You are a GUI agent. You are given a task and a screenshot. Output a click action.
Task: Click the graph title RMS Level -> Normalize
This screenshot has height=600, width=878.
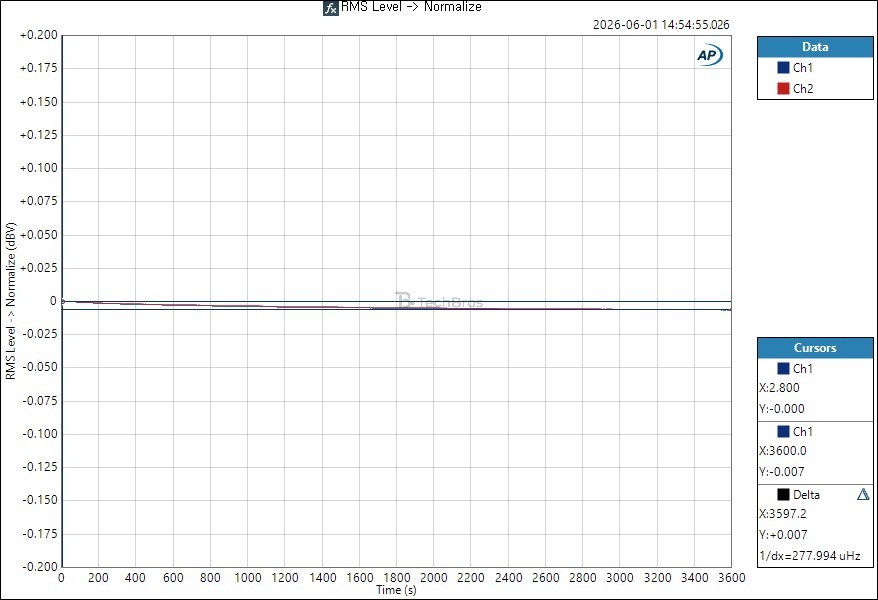[x=411, y=7]
